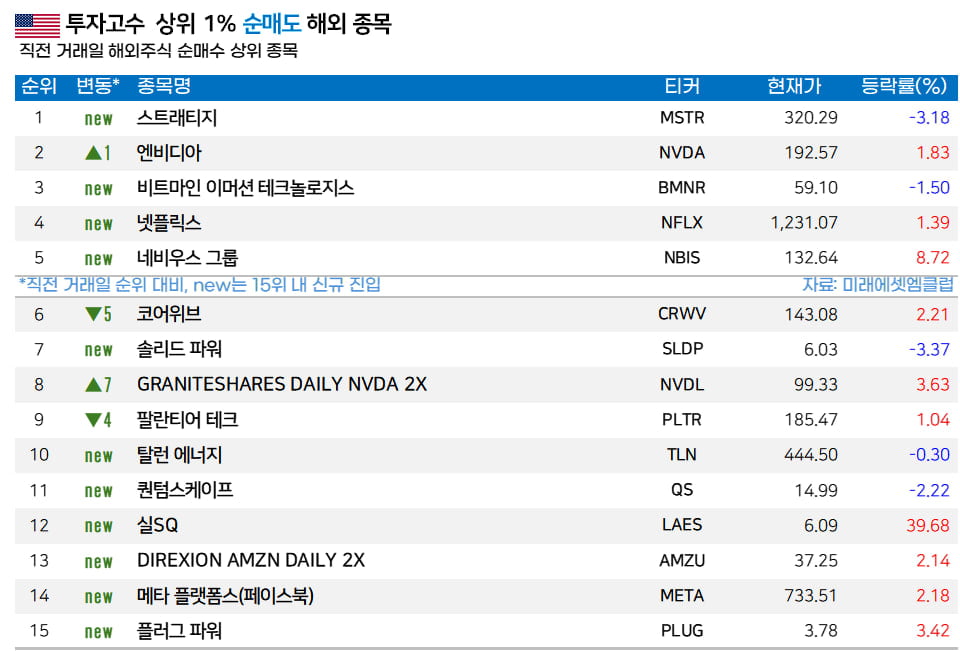
Task: Click the new badge beside 스트래티지
Action: [x=98, y=119]
